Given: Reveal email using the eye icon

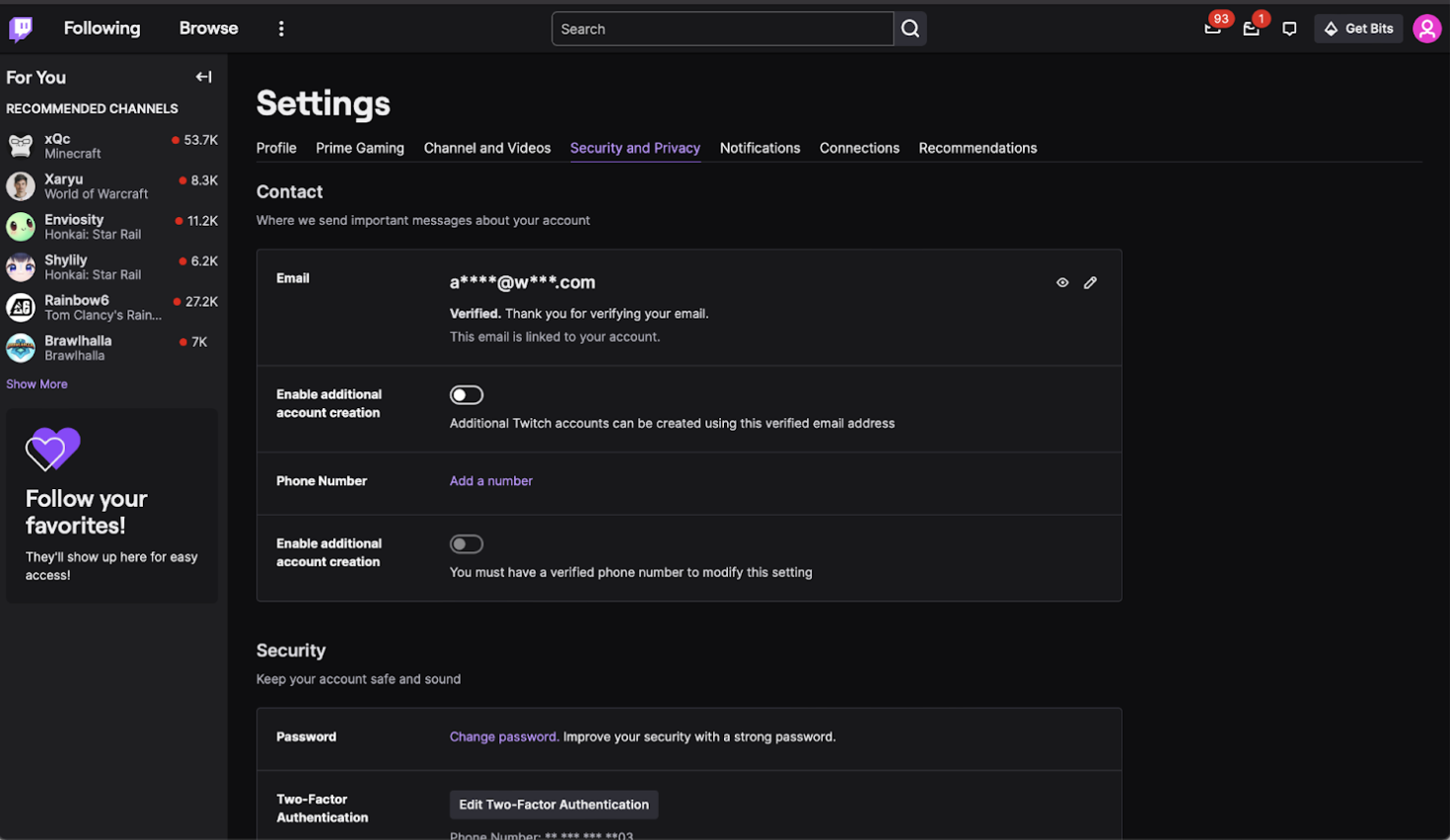Looking at the screenshot, I should coord(1062,283).
